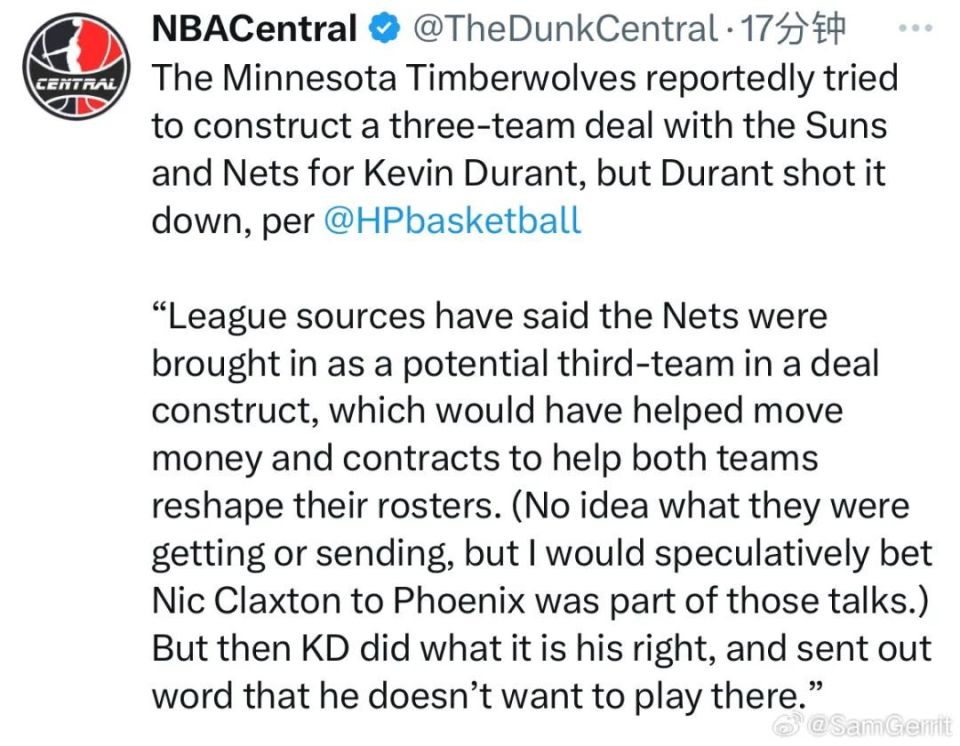The height and width of the screenshot is (746, 960).
Task: Click the CENTRAL banner text in avatar logo
Action: [x=77, y=84]
